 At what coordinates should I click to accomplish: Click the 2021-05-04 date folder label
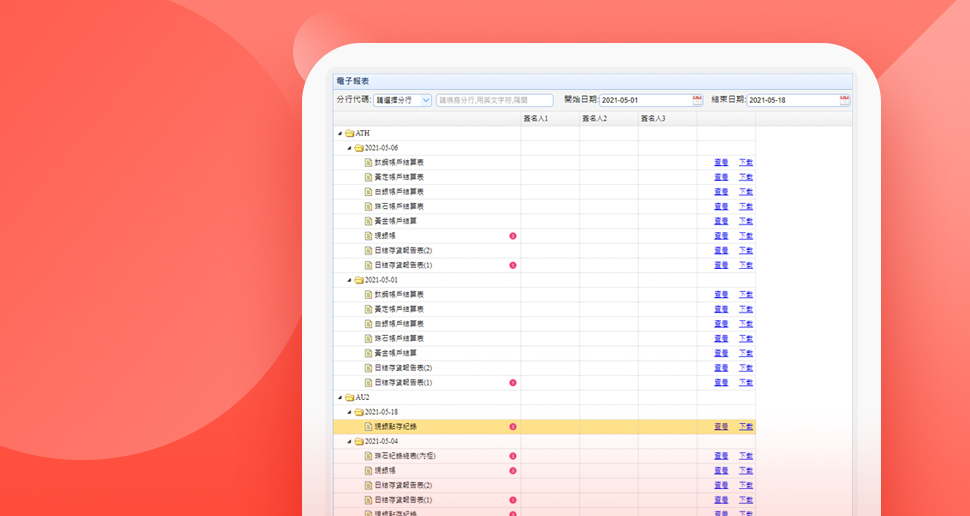tap(381, 442)
